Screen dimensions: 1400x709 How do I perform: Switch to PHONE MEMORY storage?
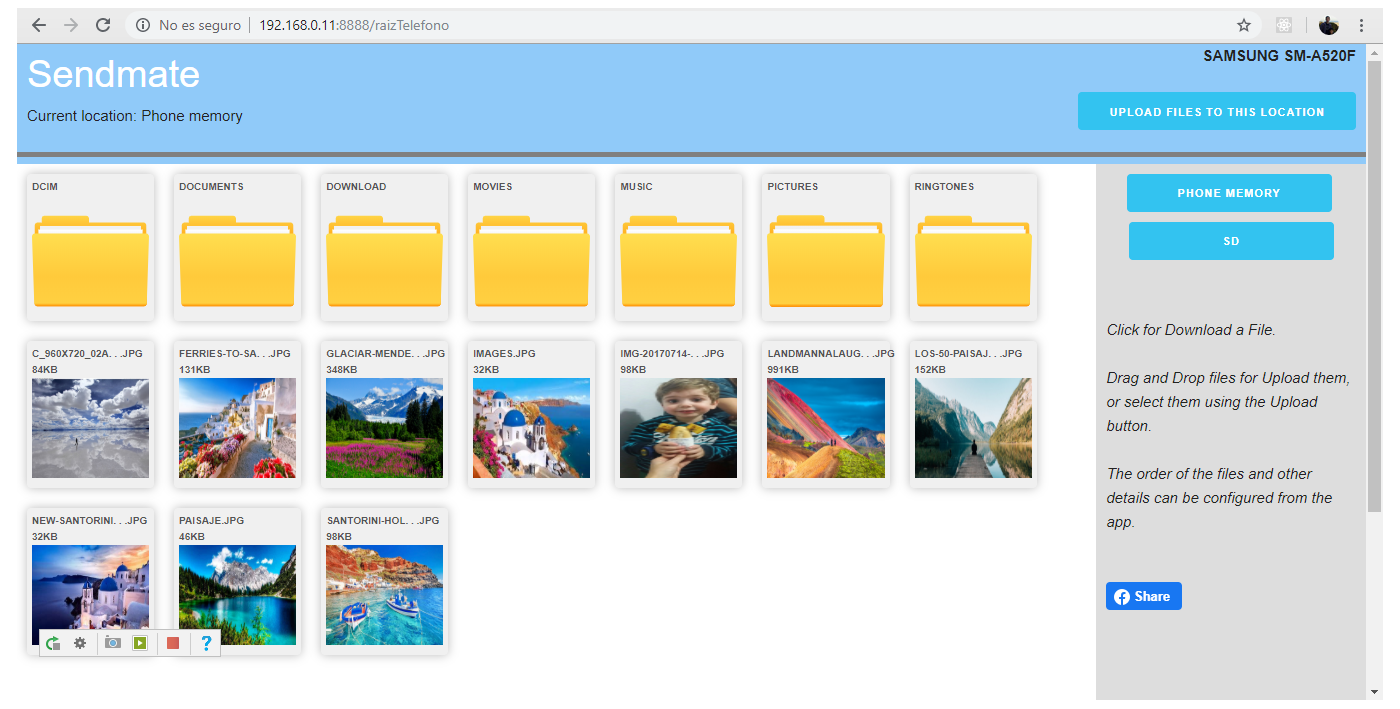click(1229, 193)
